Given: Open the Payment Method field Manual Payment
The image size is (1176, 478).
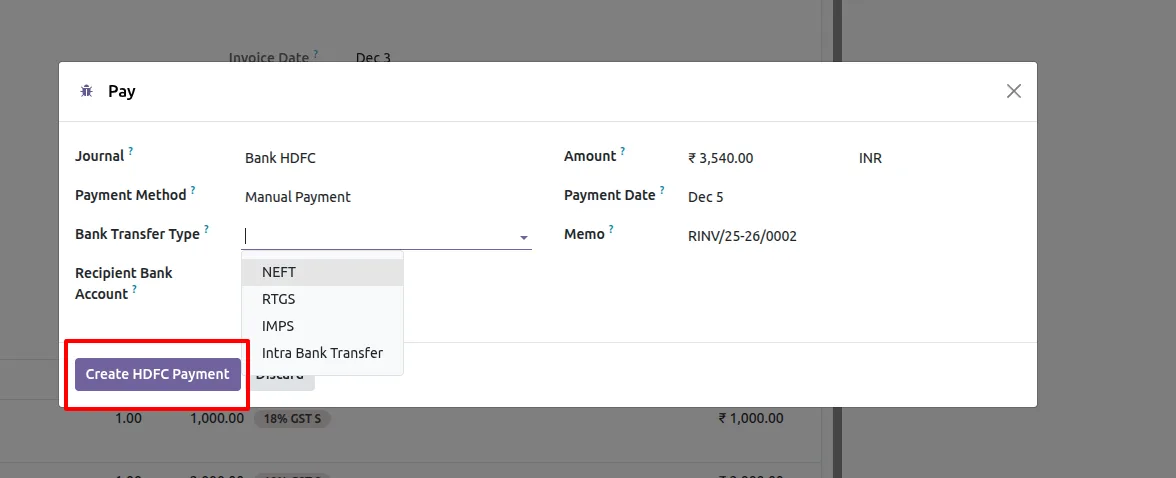Looking at the screenshot, I should pos(298,197).
